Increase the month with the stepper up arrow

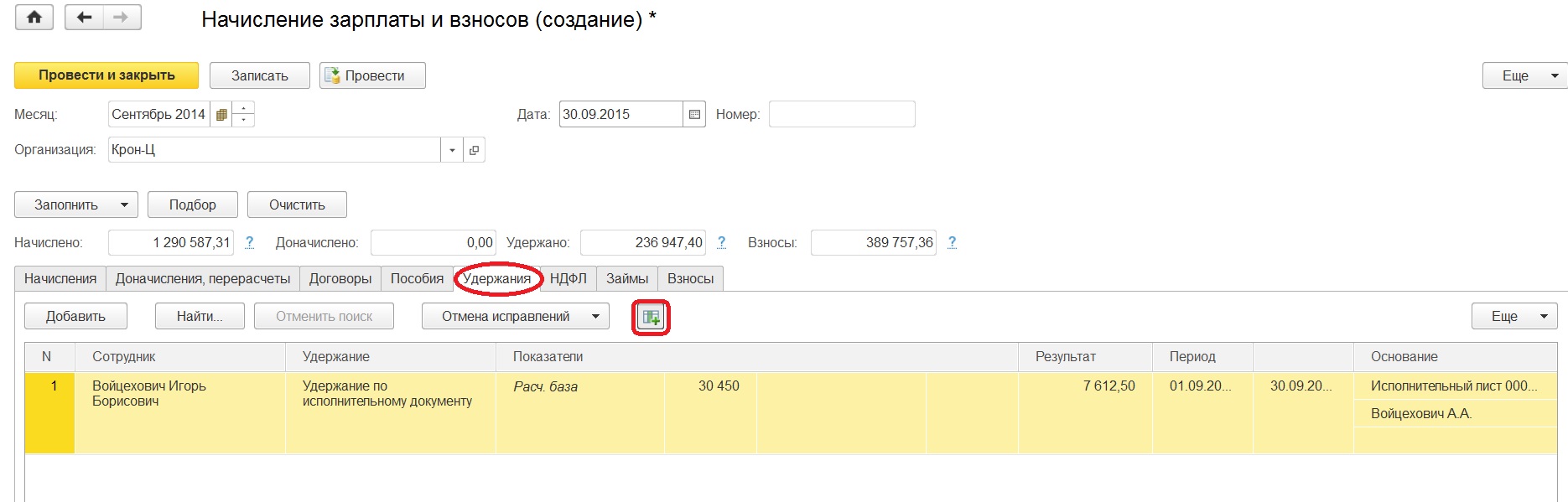pos(243,108)
